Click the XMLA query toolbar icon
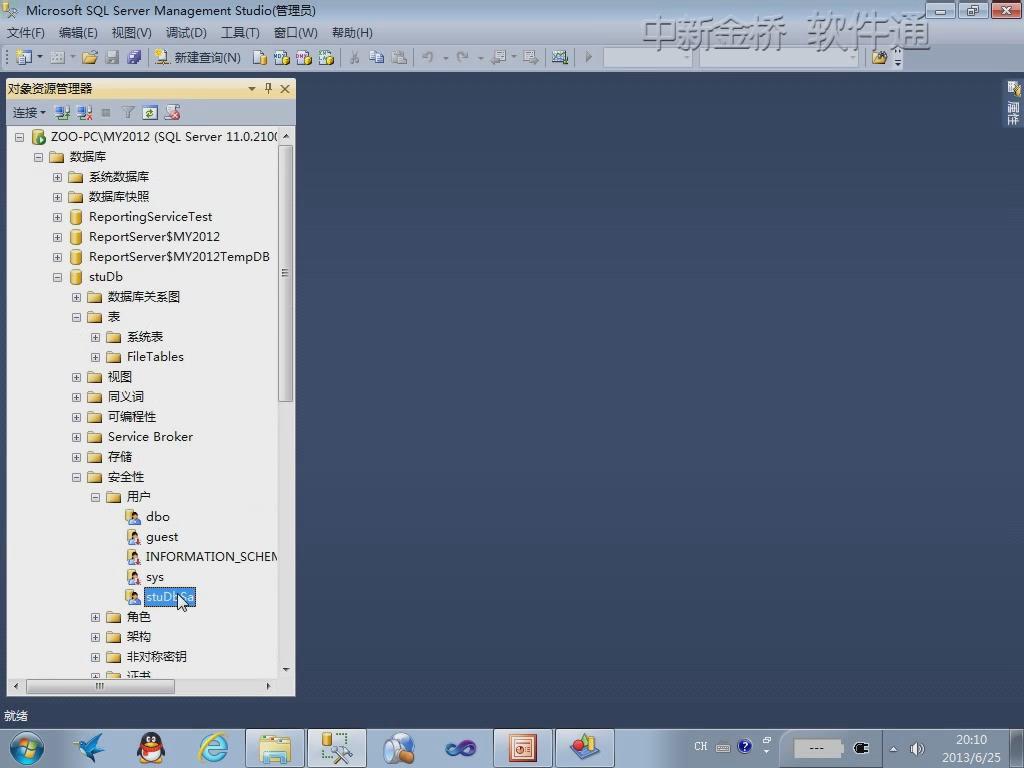The height and width of the screenshot is (768, 1024). point(326,57)
